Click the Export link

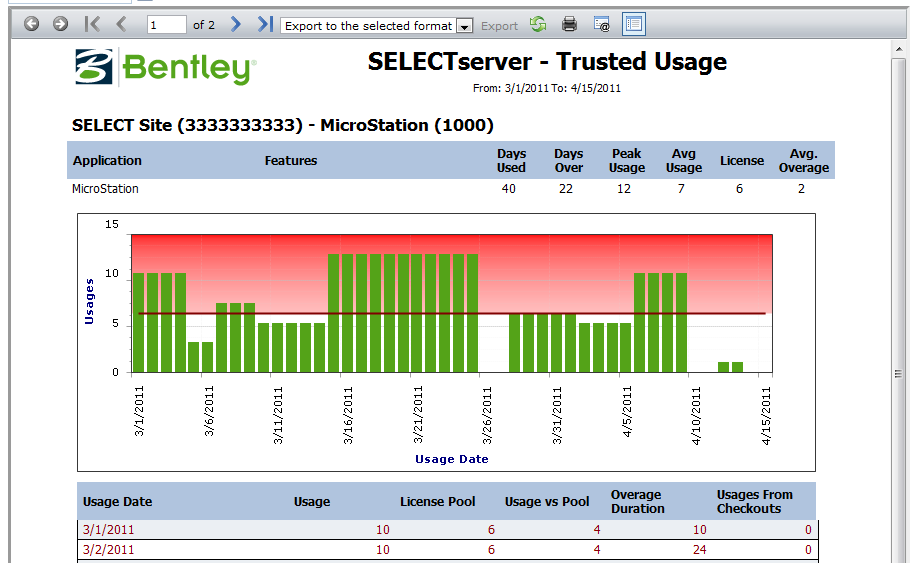pos(499,26)
